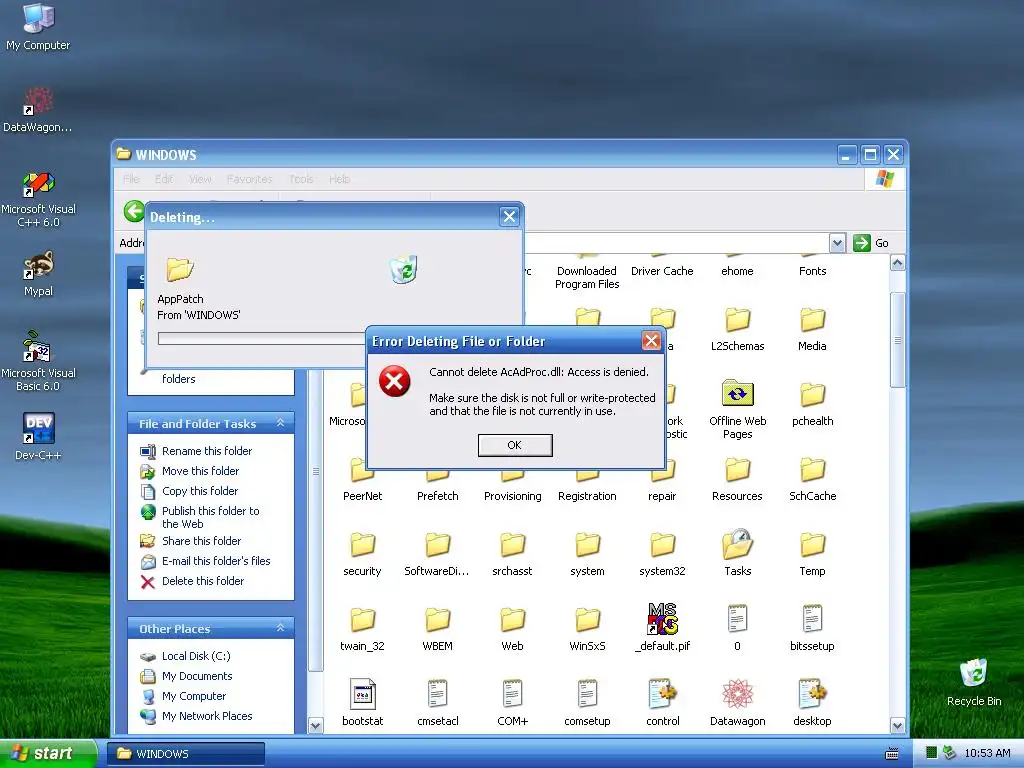Screen dimensions: 1024x768
Task: Open the File menu
Action: coord(131,179)
